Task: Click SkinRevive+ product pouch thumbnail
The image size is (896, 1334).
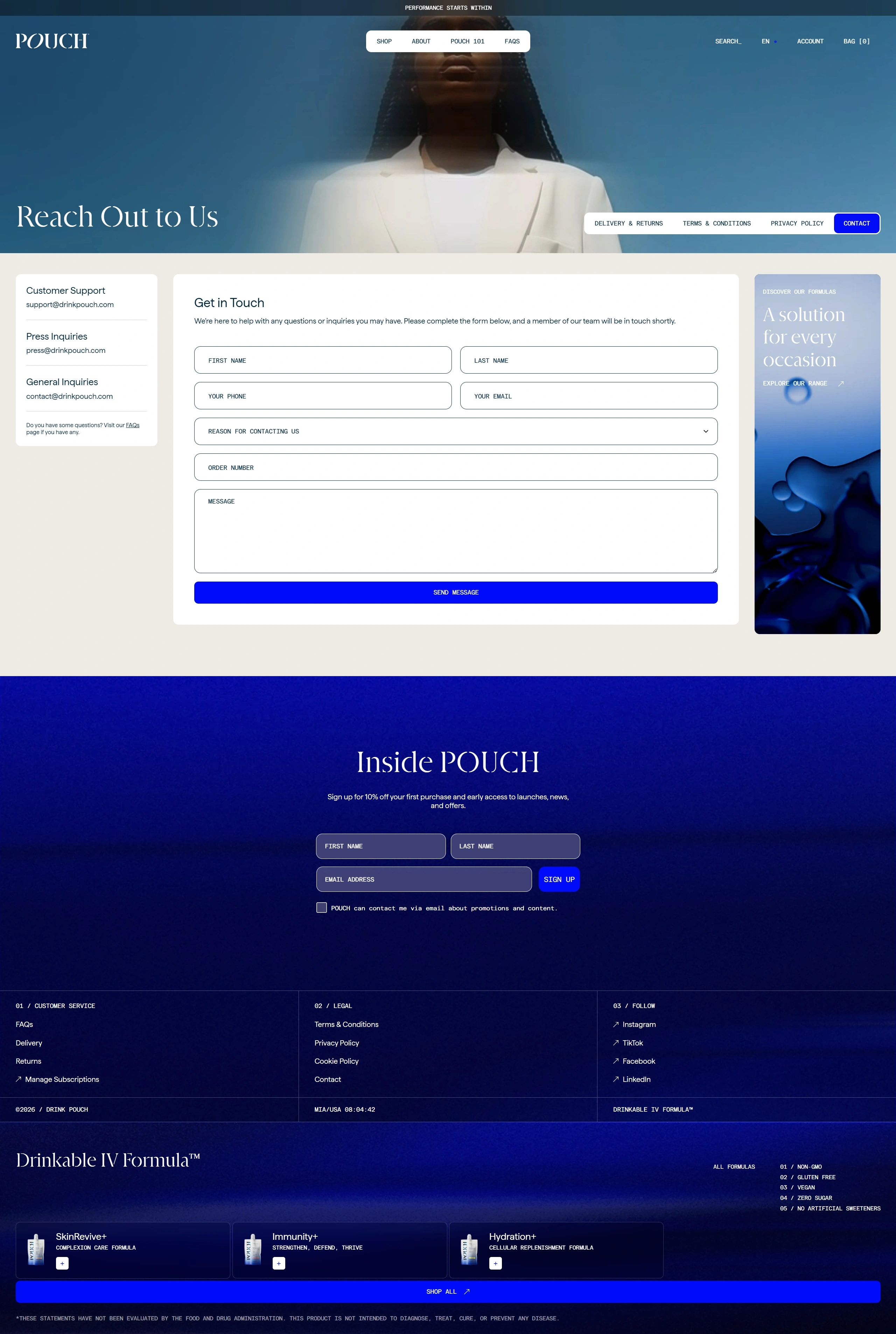Action: pyautogui.click(x=36, y=1249)
